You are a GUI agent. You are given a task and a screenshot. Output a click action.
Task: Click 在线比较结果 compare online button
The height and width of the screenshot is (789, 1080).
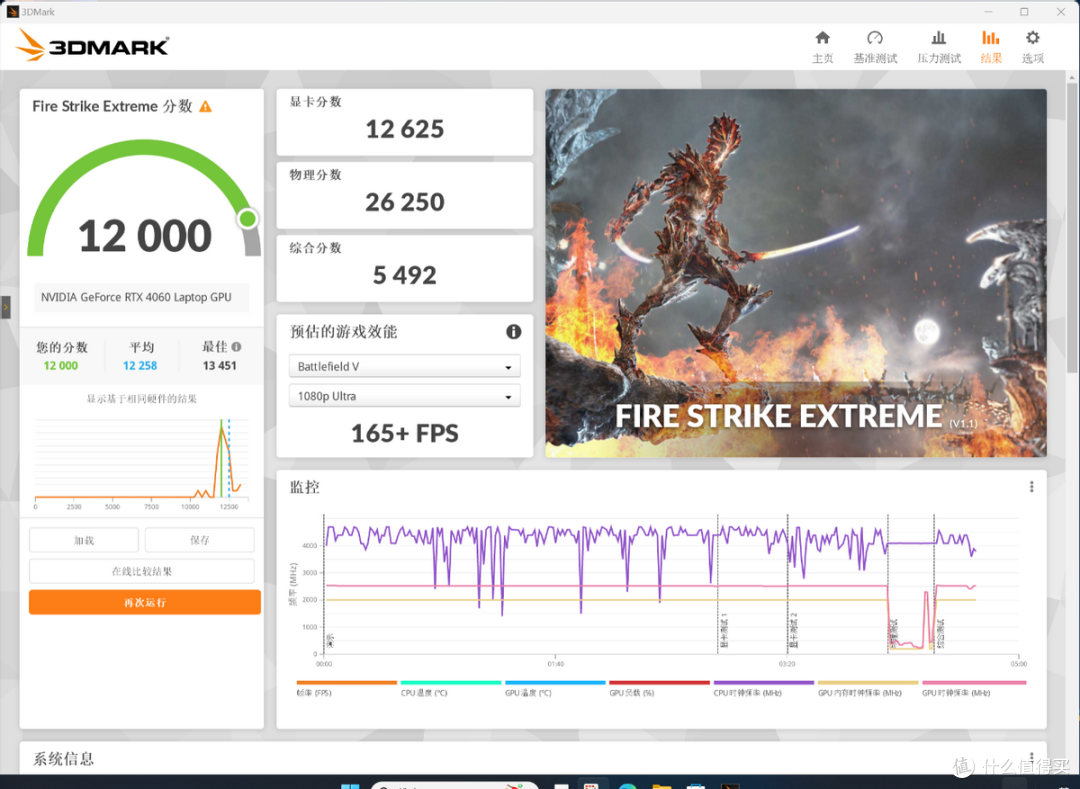coord(142,571)
